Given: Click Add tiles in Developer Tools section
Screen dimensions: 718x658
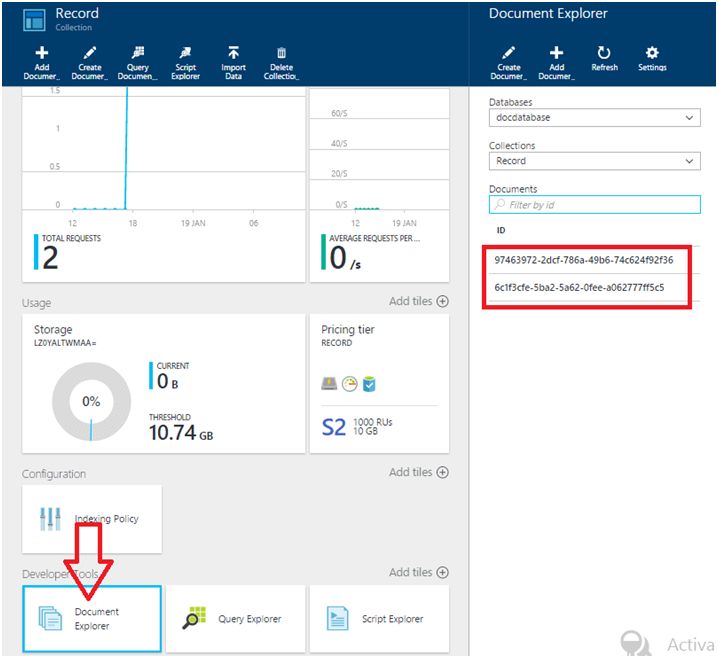Looking at the screenshot, I should coord(419,572).
